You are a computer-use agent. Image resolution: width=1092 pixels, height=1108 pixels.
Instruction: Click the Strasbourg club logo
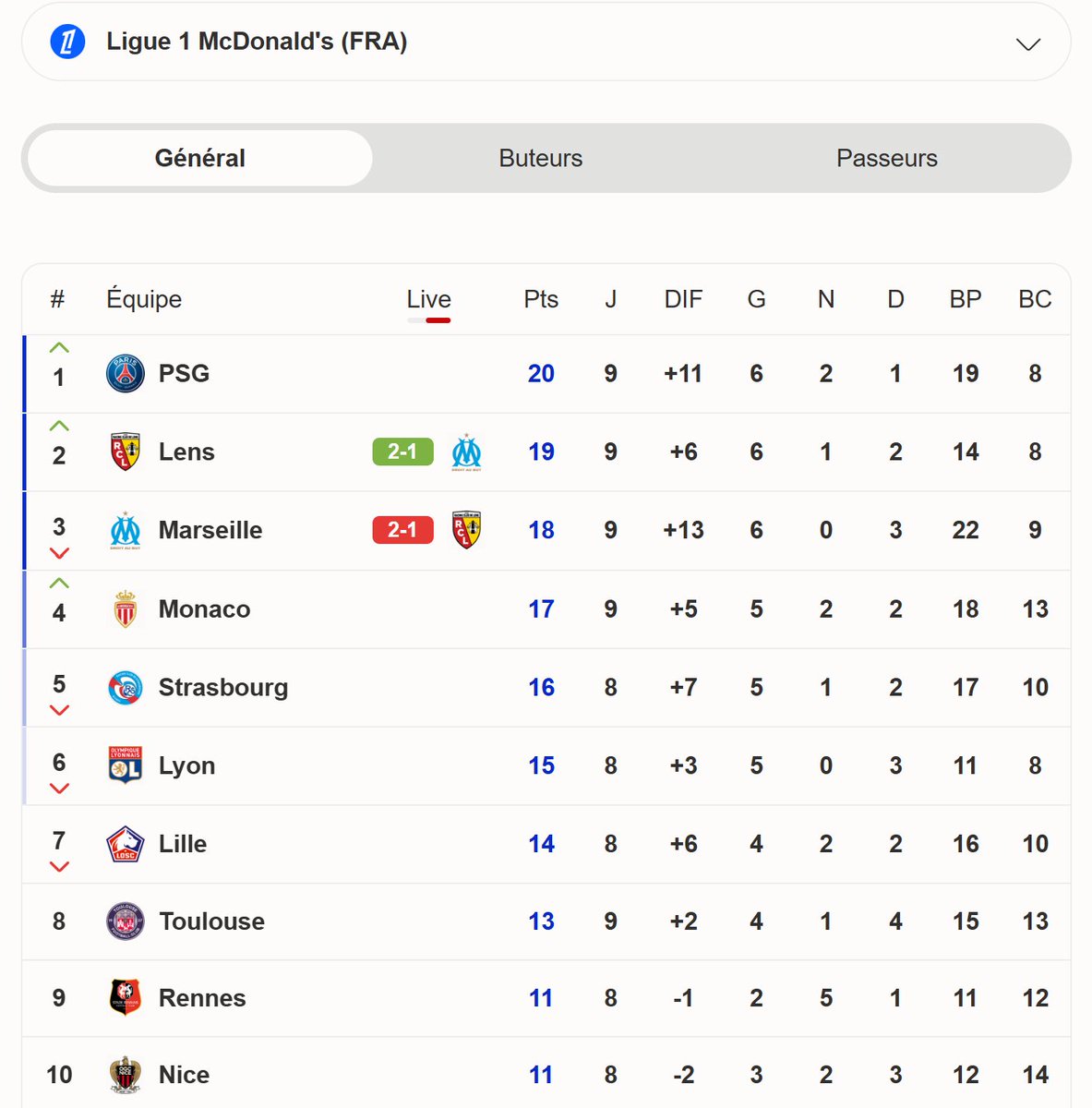pos(126,688)
